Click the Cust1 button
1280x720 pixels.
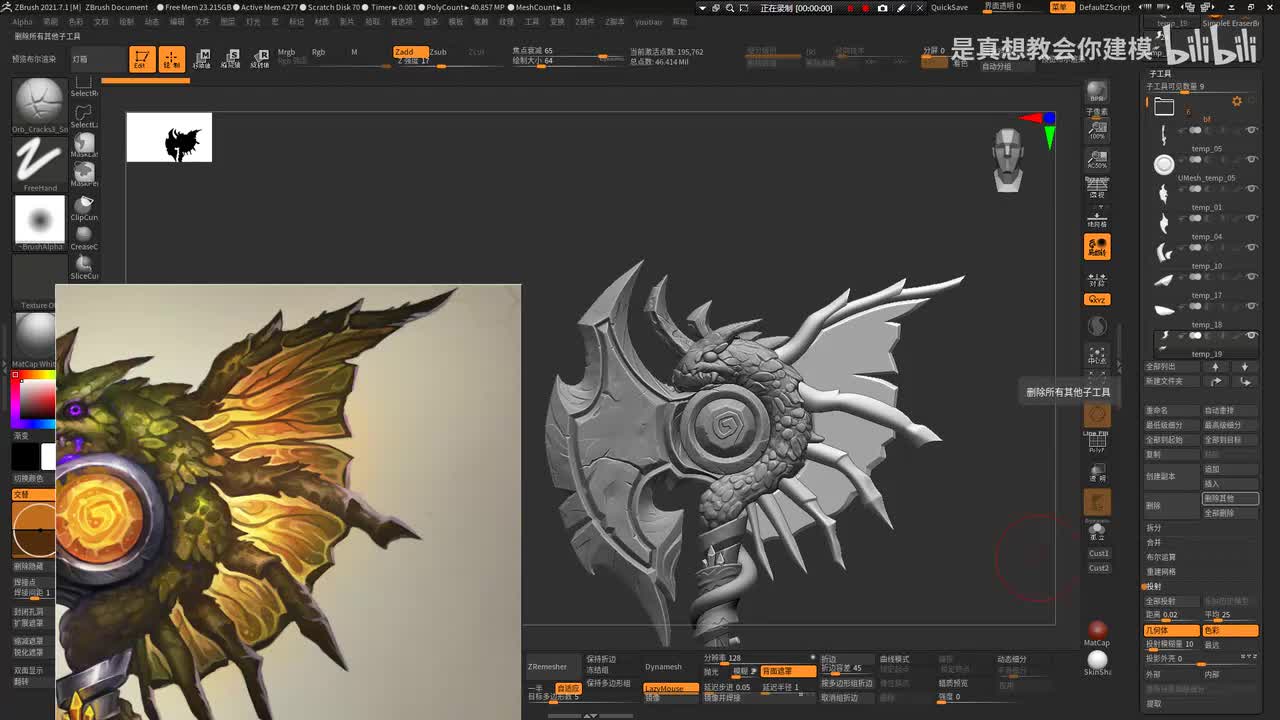click(1099, 553)
